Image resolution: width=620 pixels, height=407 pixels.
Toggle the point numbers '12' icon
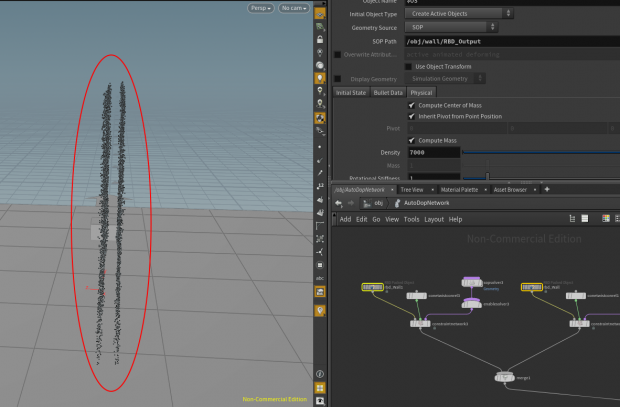click(320, 186)
